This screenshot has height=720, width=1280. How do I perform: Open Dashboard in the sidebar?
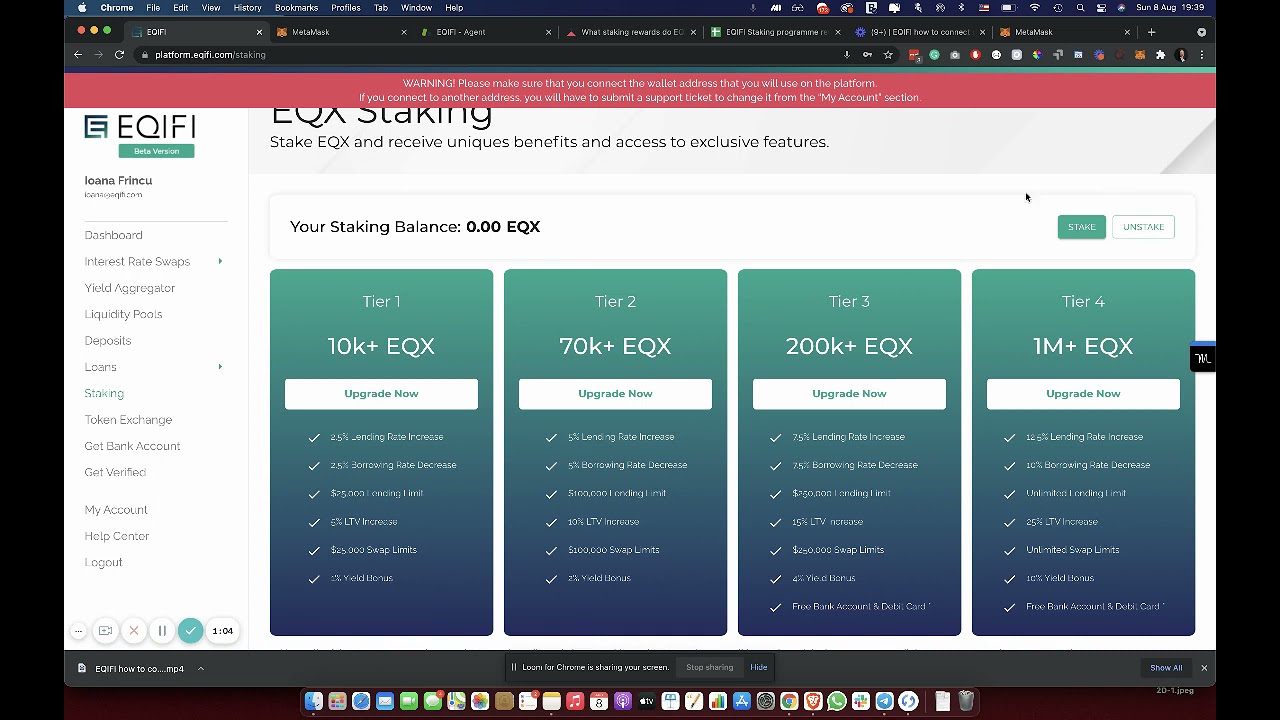[114, 235]
